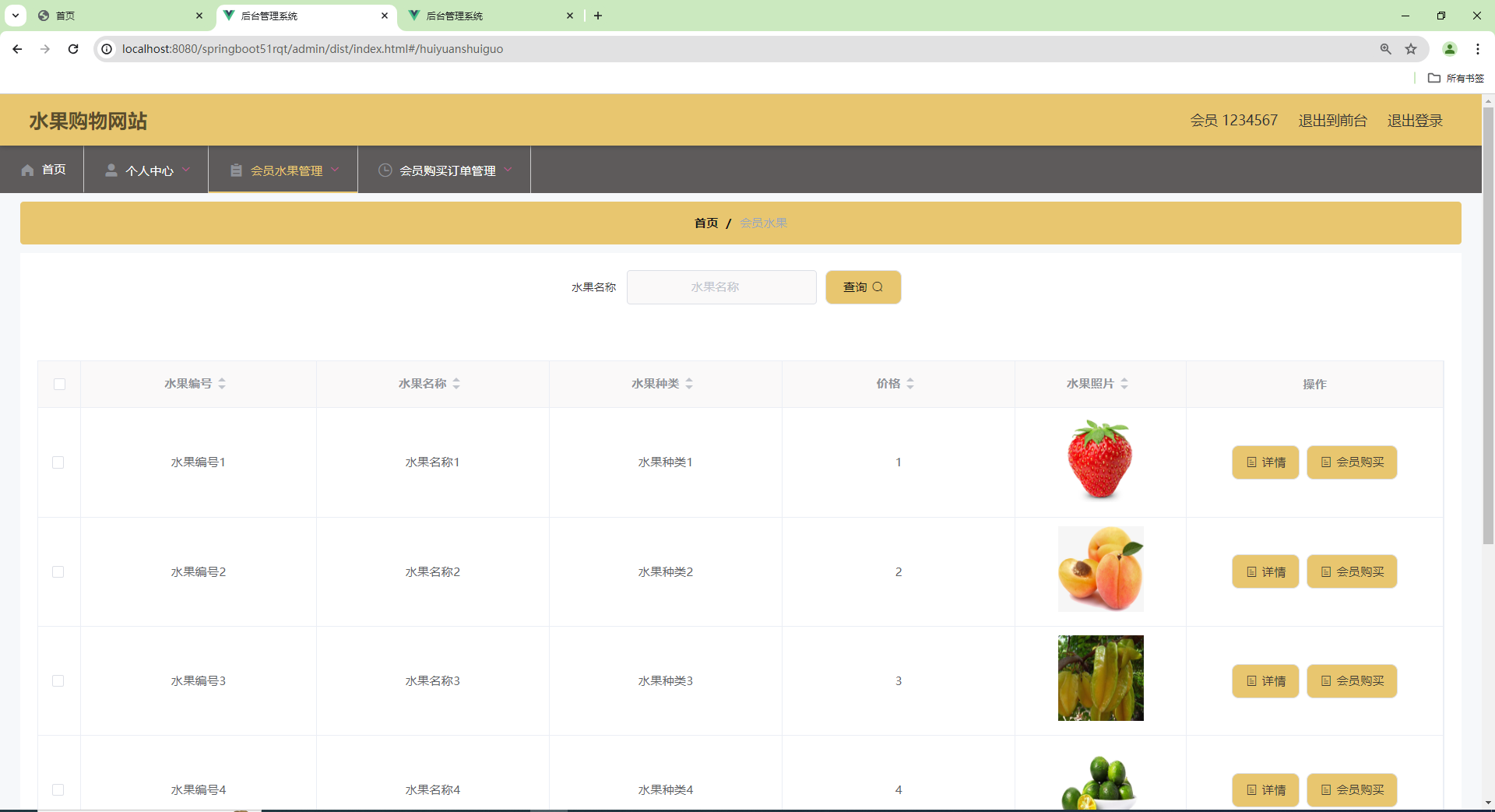Click the clock icon on 会员购买订单管理
1495x812 pixels.
[385, 170]
